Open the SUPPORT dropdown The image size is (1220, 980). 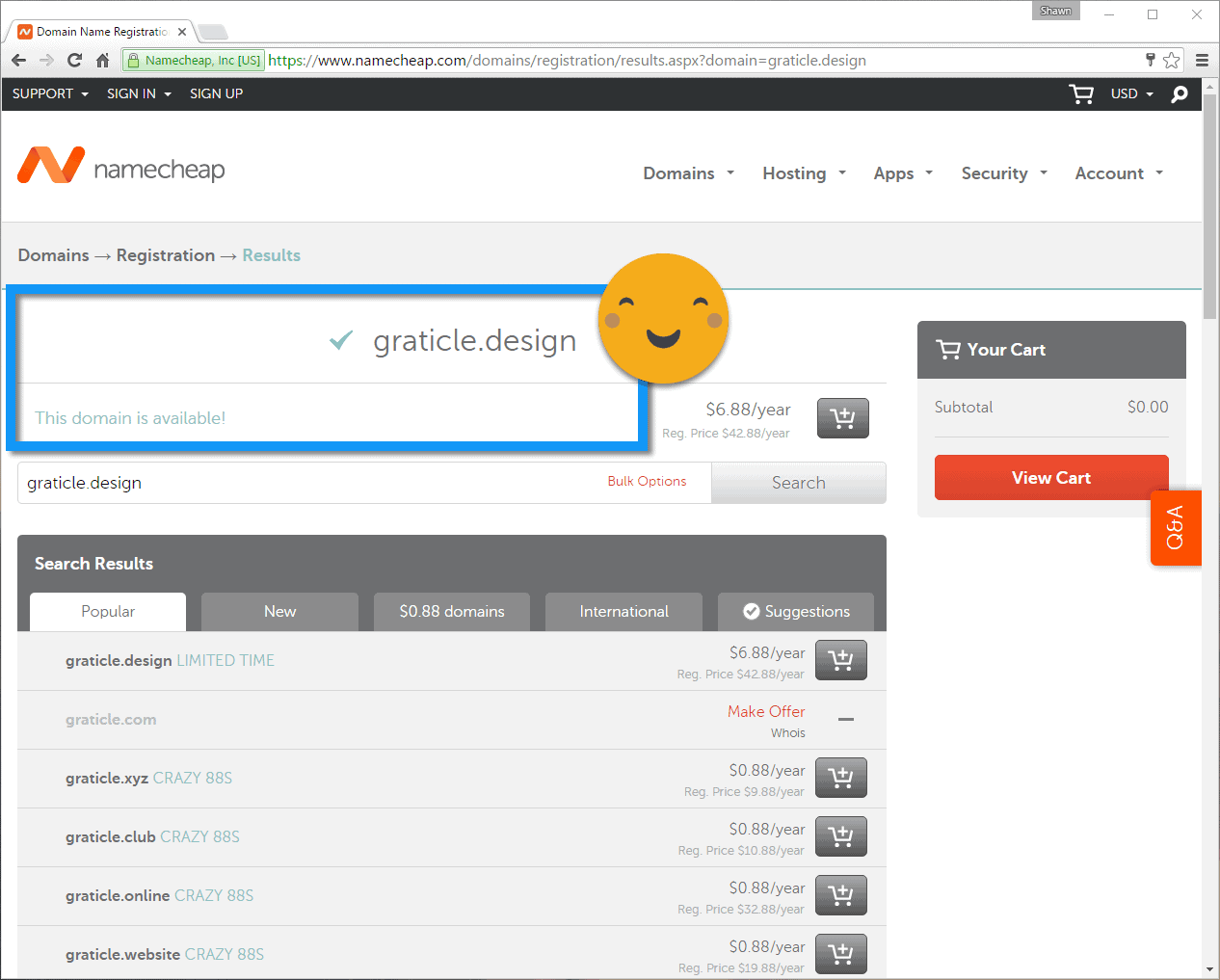(x=50, y=93)
